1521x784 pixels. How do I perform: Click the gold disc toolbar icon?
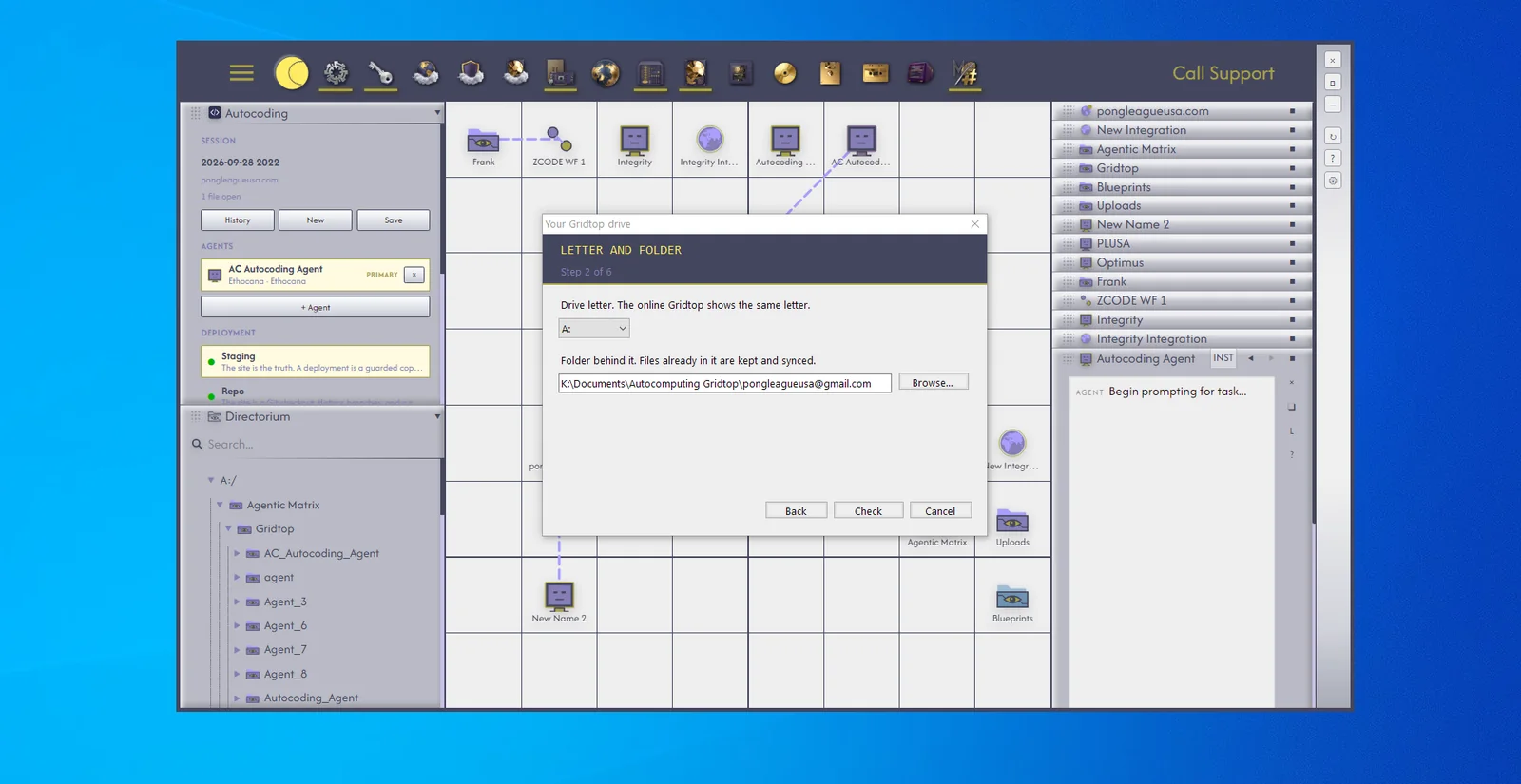click(785, 73)
